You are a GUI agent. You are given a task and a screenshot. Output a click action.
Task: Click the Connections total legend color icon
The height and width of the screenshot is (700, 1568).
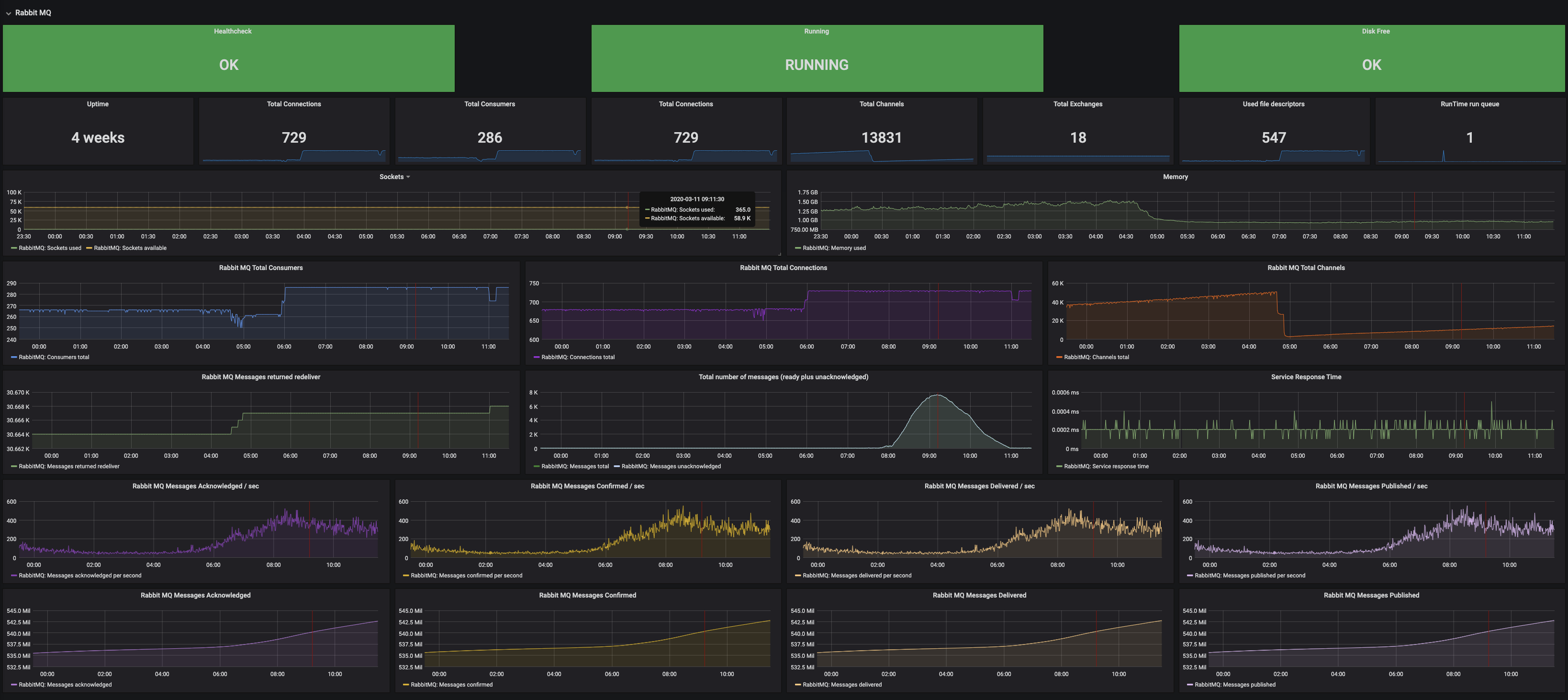[537, 357]
